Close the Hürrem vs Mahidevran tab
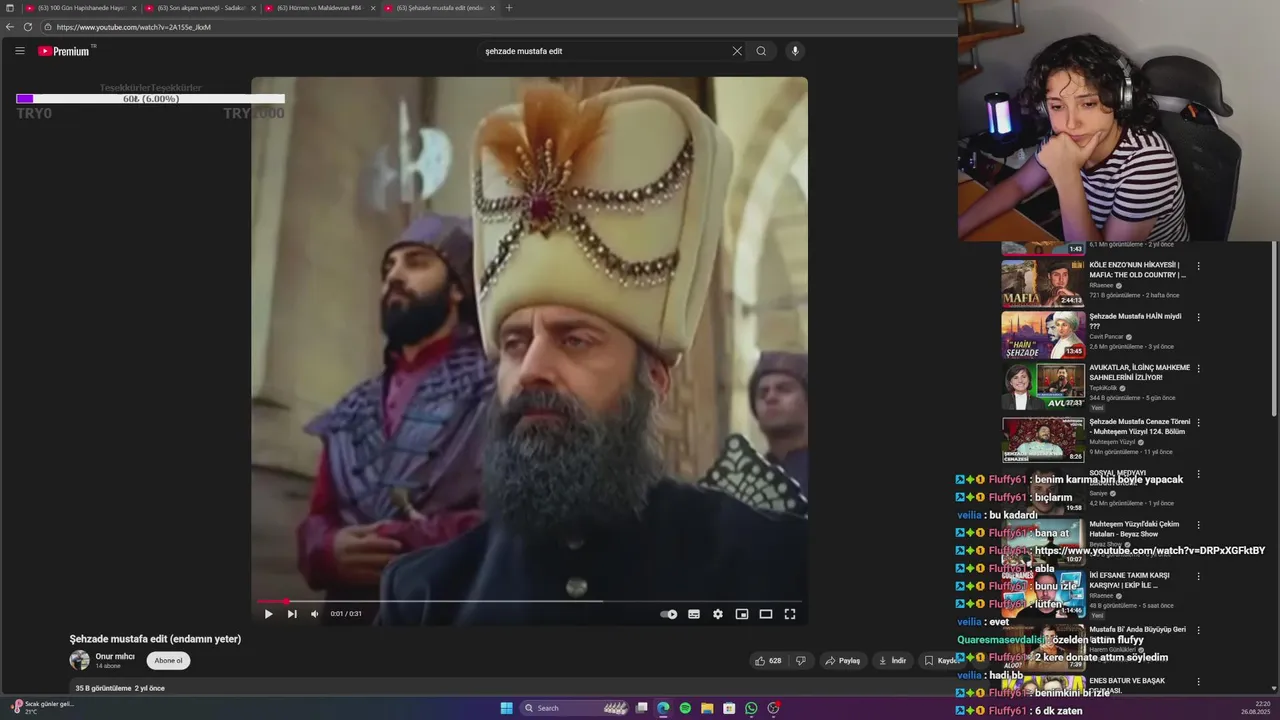The height and width of the screenshot is (720, 1280). 373,8
